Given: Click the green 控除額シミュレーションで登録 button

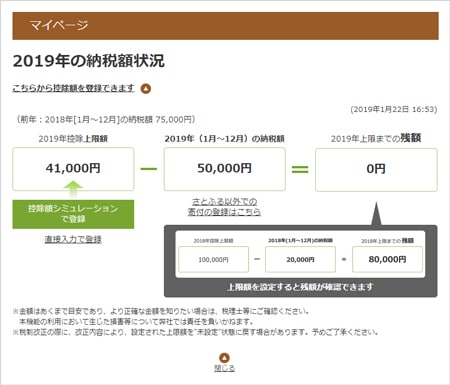Looking at the screenshot, I should click(x=73, y=214).
